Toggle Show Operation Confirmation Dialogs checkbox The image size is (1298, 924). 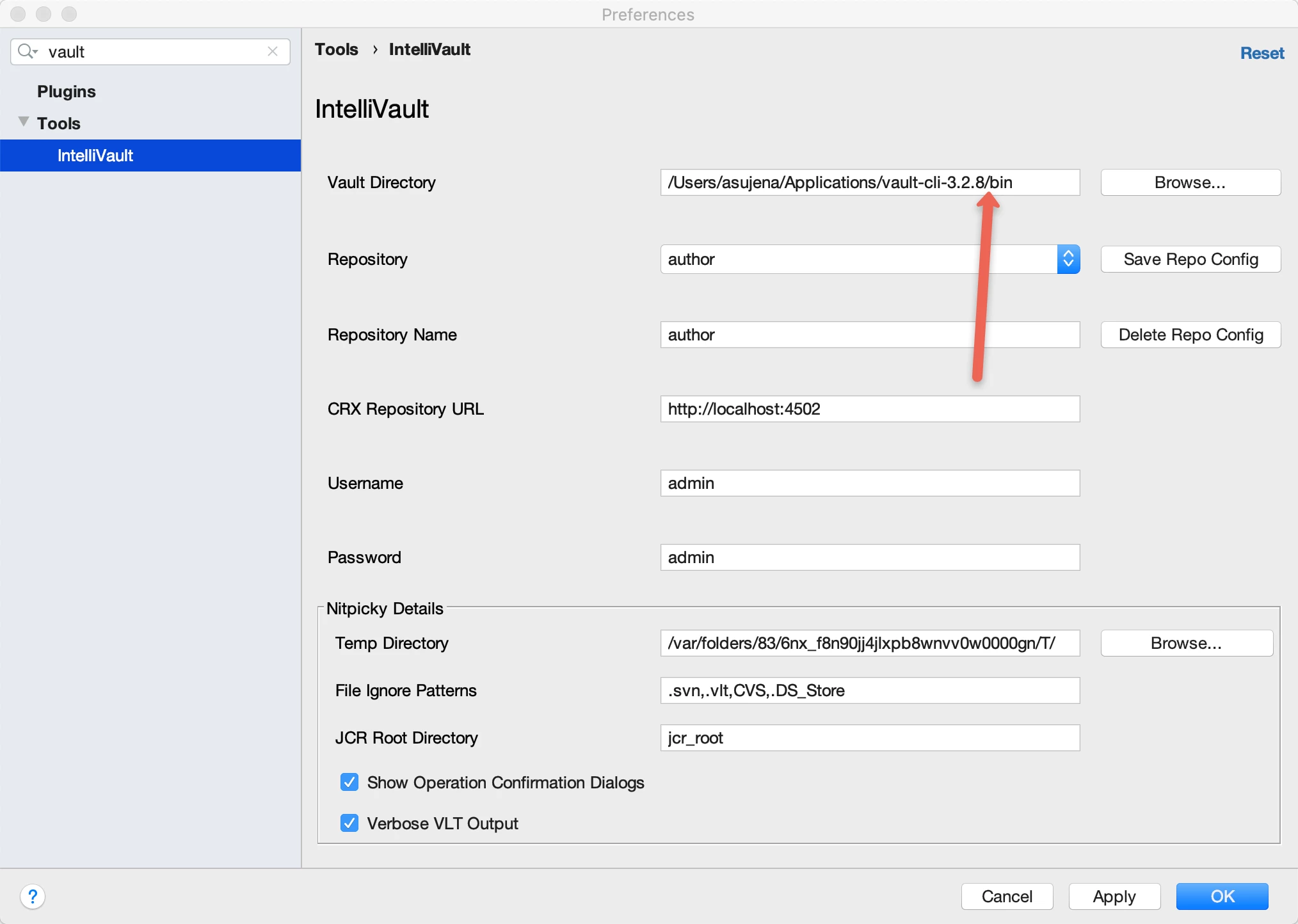pyautogui.click(x=349, y=783)
